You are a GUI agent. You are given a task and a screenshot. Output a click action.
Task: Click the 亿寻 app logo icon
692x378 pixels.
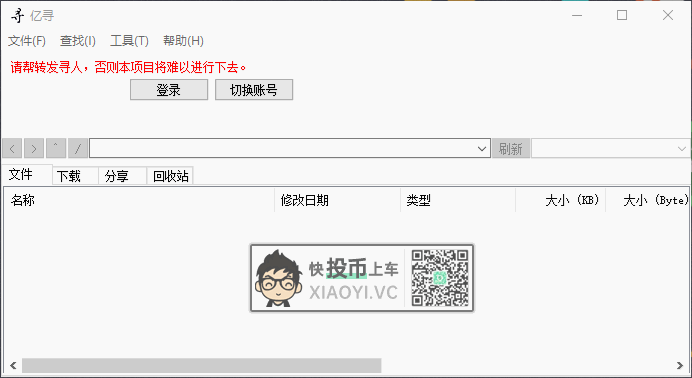(x=17, y=15)
